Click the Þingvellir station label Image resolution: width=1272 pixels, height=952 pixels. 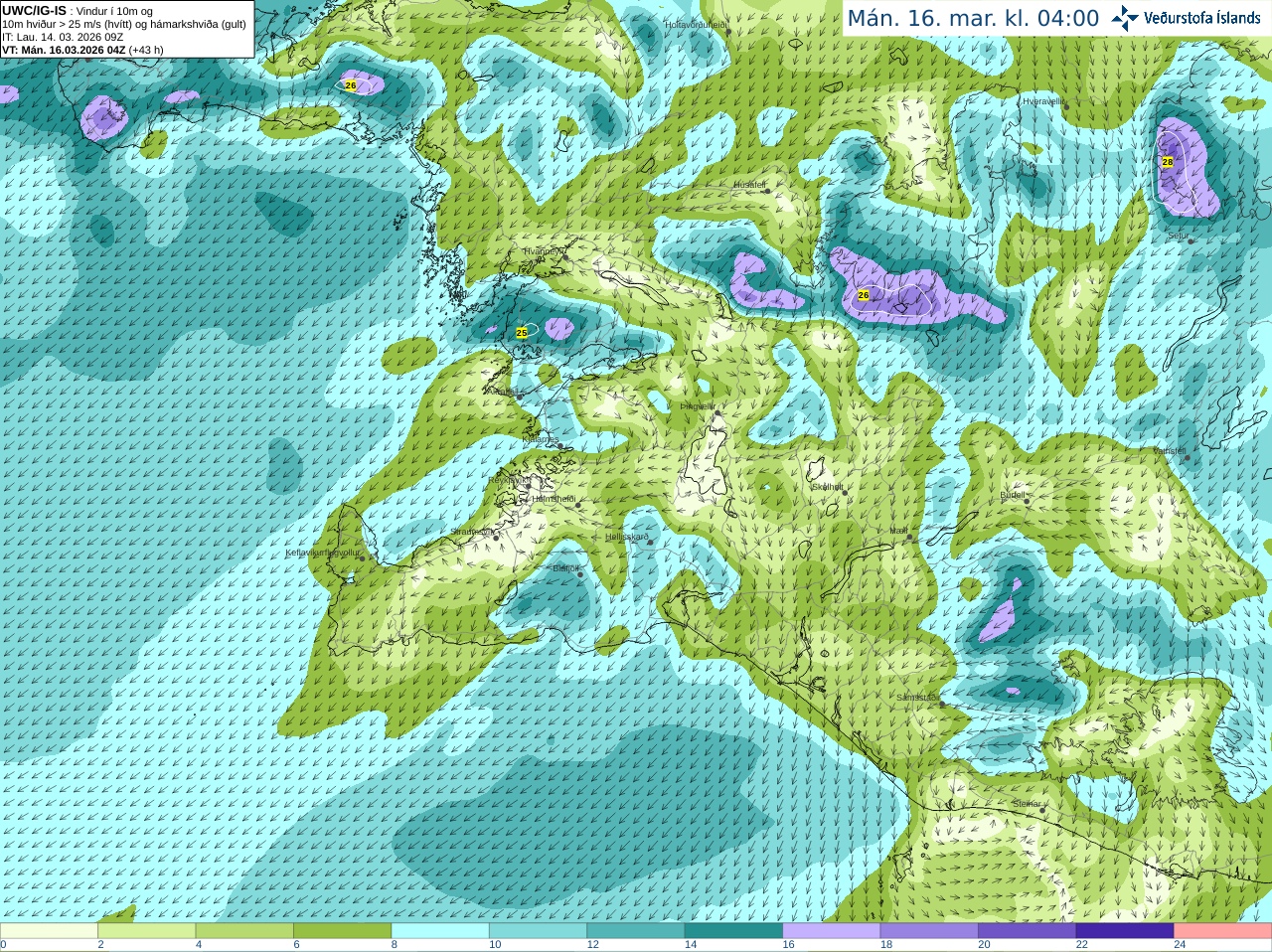698,406
